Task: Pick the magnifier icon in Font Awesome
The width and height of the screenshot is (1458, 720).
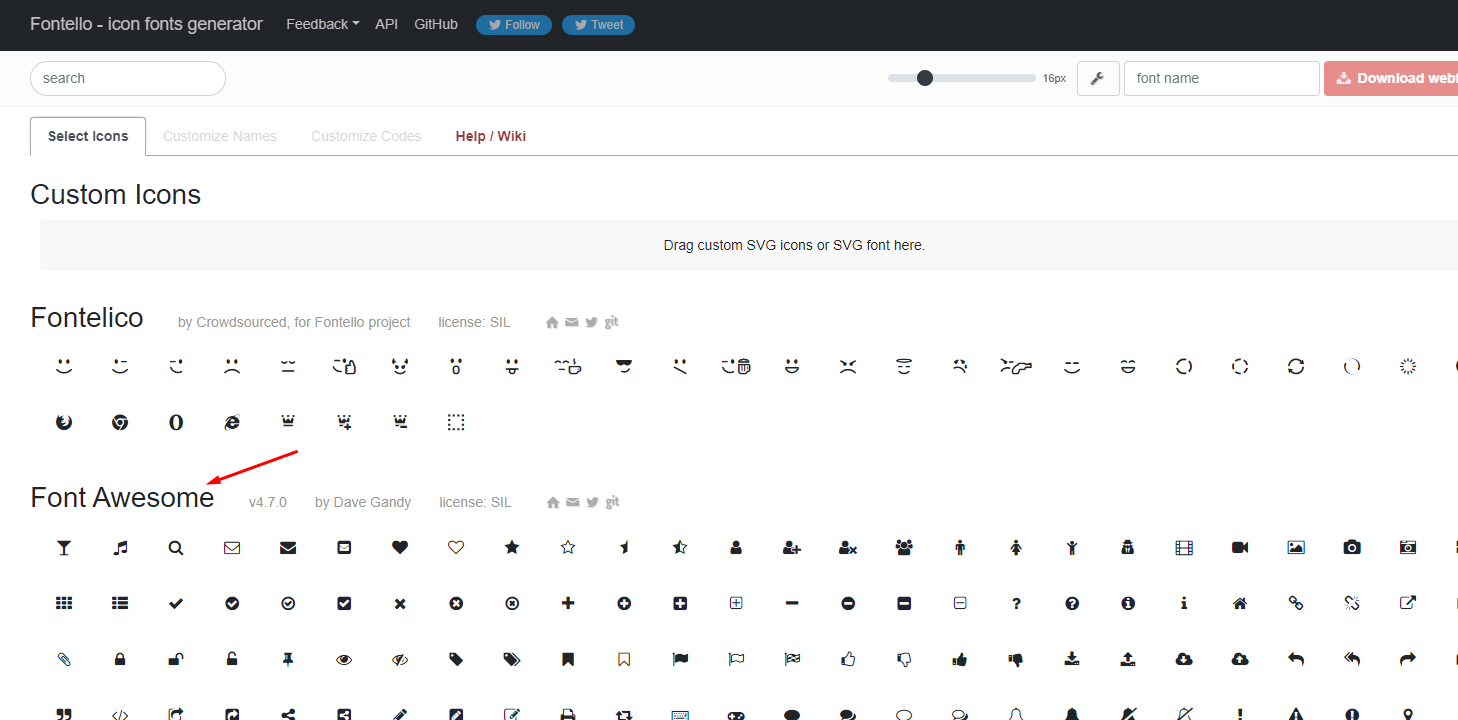Action: click(176, 547)
